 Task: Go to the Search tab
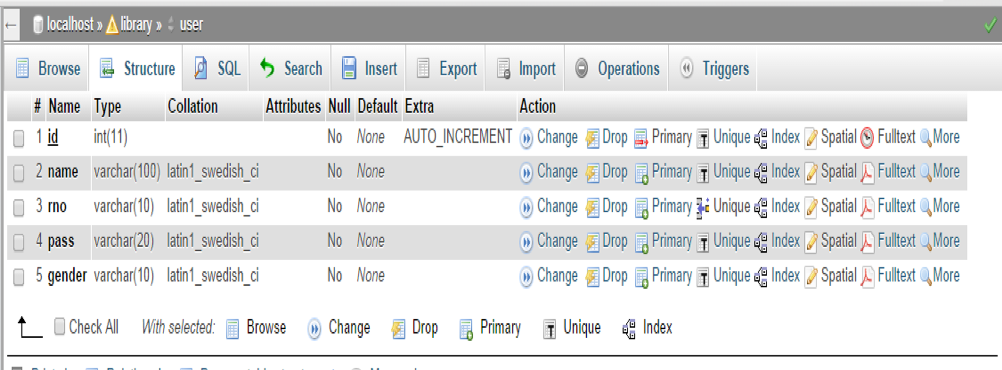pos(291,68)
